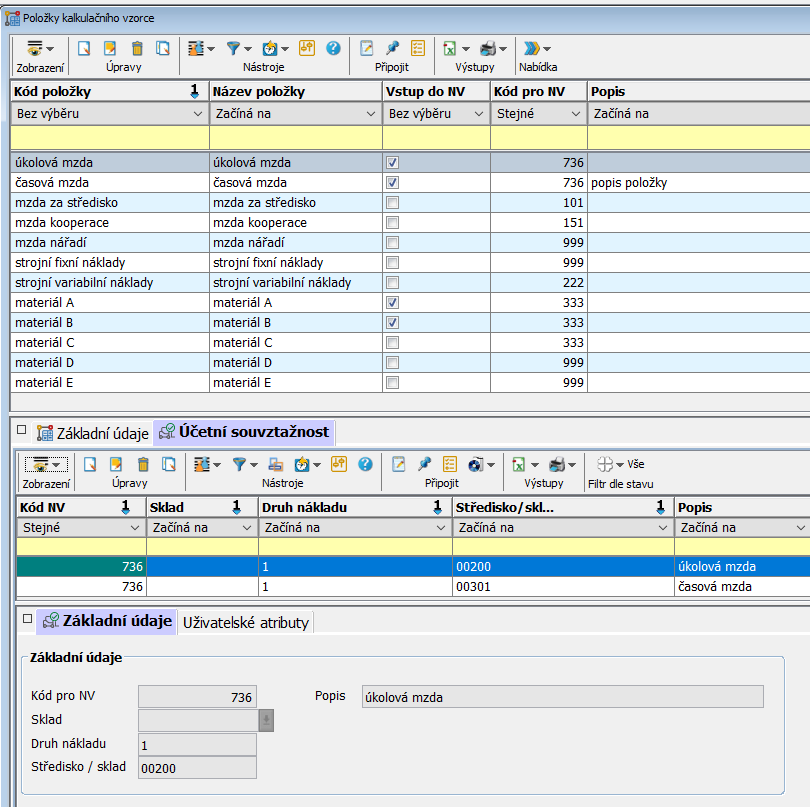Sort by Kód pro NV column header
The width and height of the screenshot is (810, 807).
539,91
